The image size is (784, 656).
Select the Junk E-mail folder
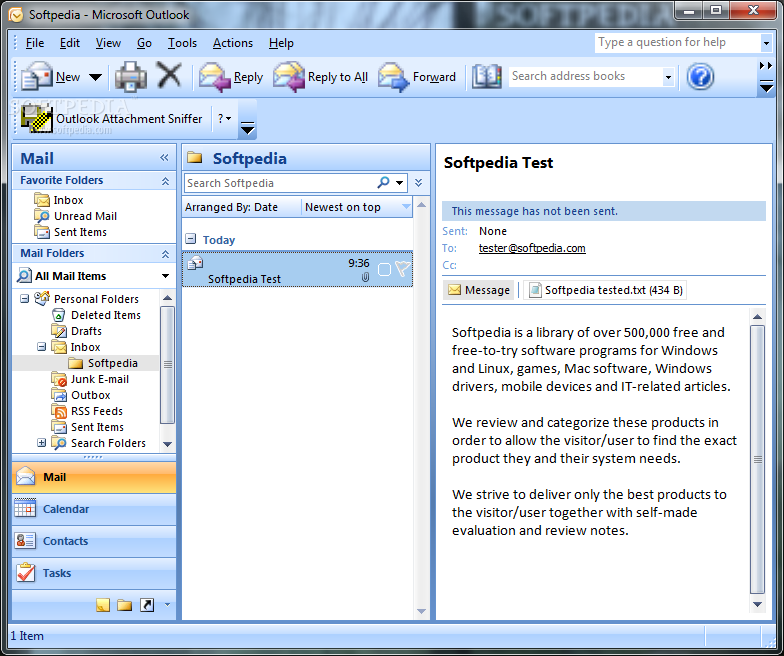[90, 379]
